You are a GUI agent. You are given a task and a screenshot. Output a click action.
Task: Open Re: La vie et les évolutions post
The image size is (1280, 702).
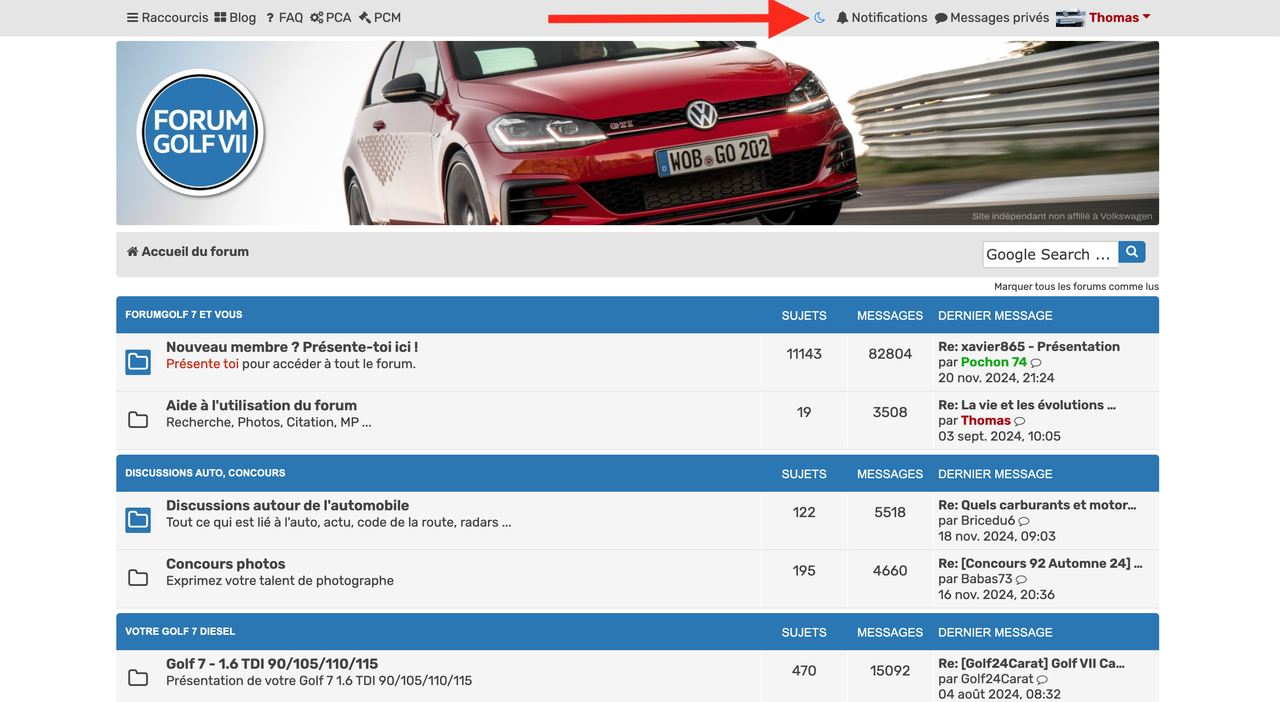[1027, 404]
